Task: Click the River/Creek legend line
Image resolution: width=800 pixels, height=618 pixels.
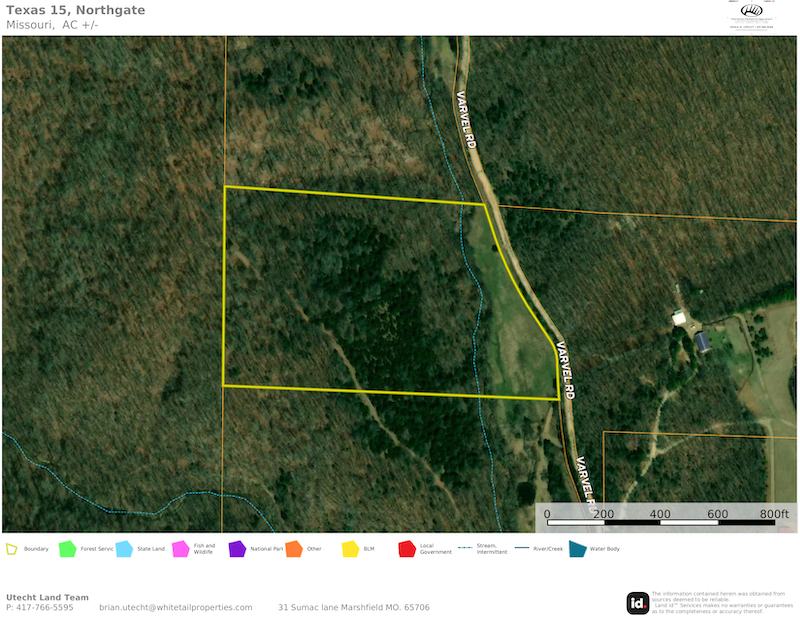Action: pyautogui.click(x=522, y=549)
